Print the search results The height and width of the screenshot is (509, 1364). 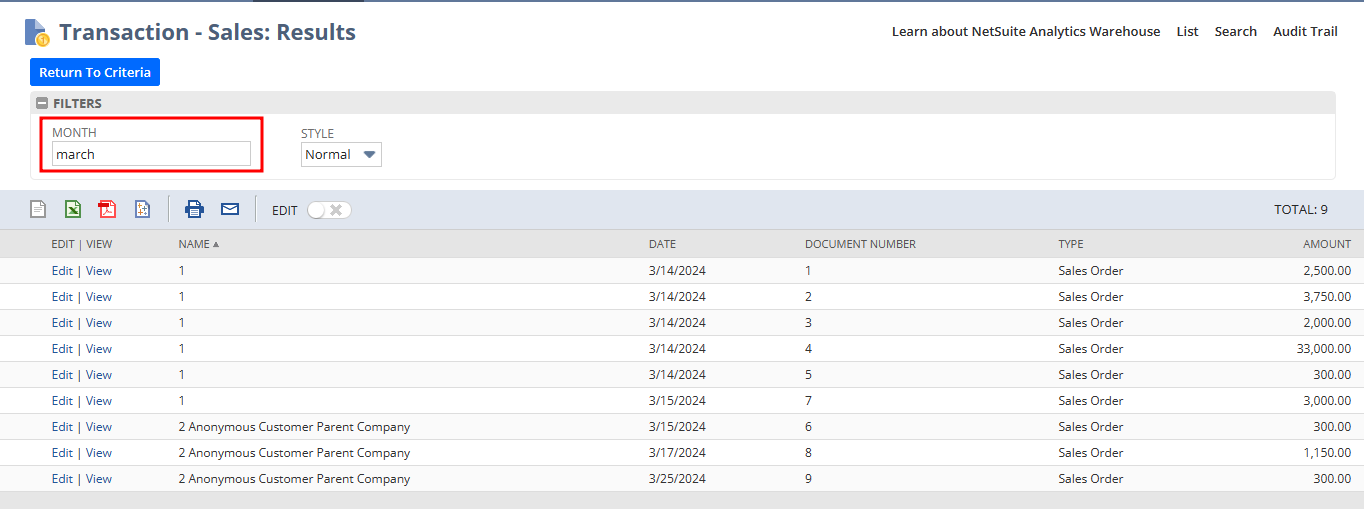point(194,209)
